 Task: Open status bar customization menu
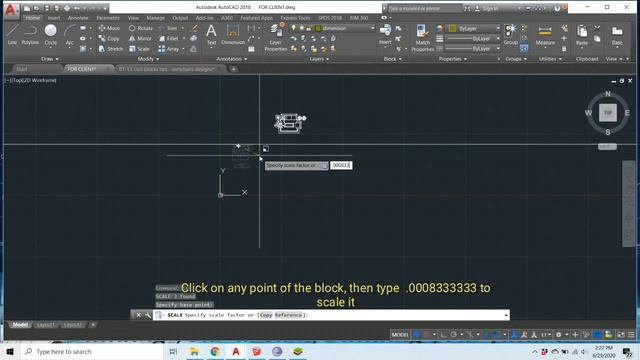[631, 335]
